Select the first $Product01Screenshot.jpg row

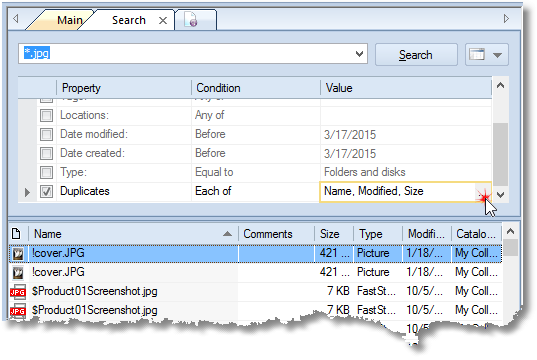click(255, 291)
